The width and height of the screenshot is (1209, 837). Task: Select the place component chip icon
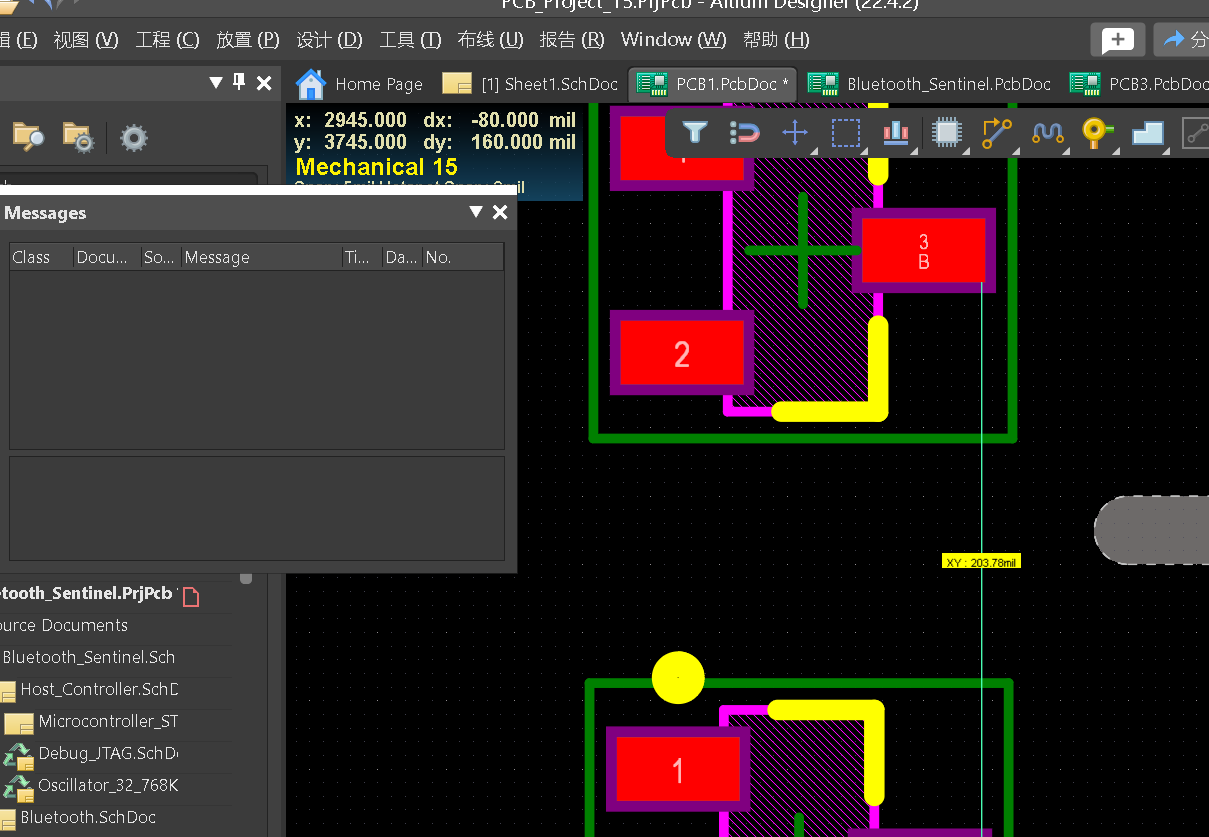[946, 132]
